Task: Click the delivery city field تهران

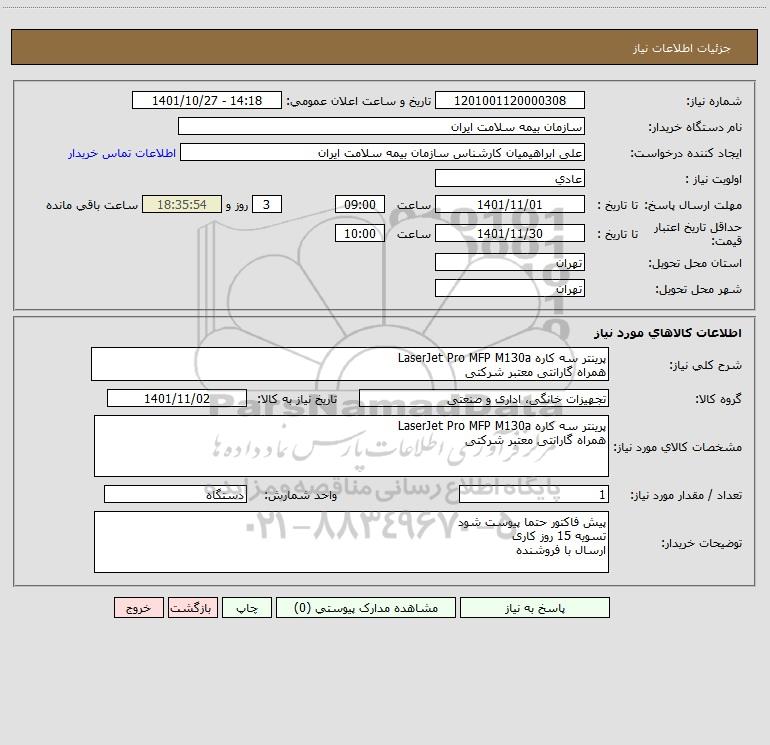Action: coord(510,288)
